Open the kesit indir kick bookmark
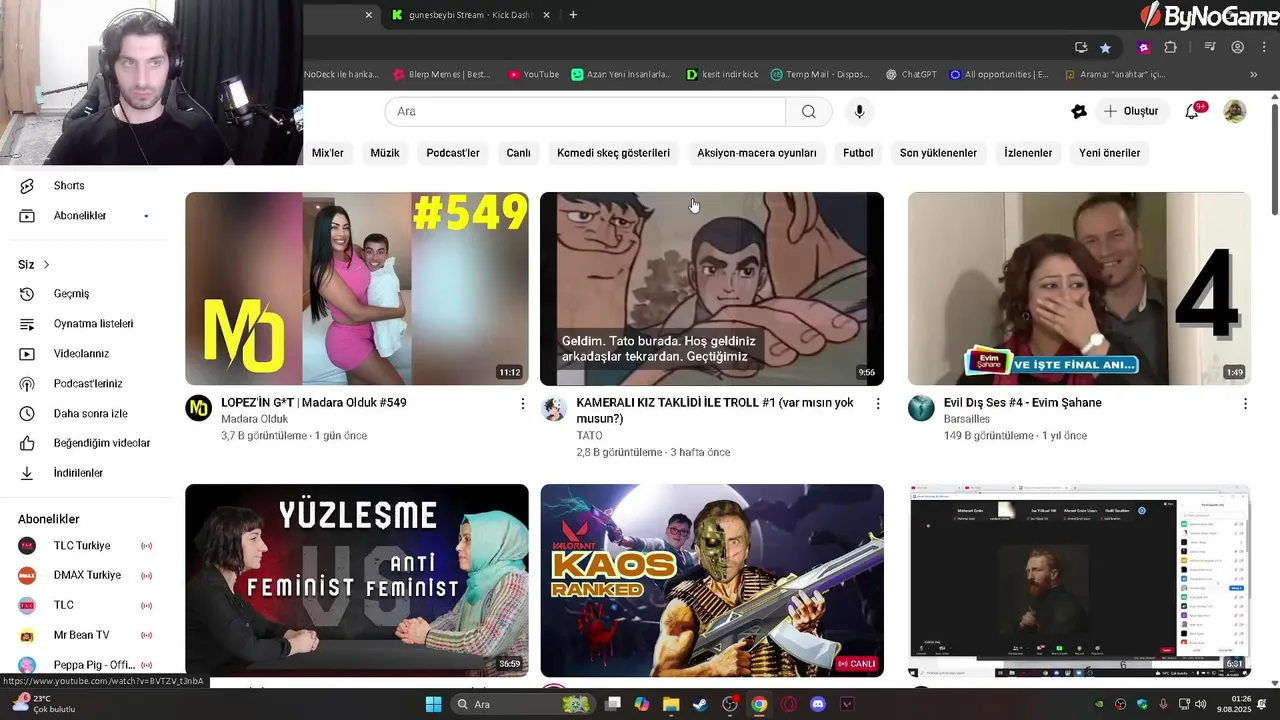 pos(722,74)
